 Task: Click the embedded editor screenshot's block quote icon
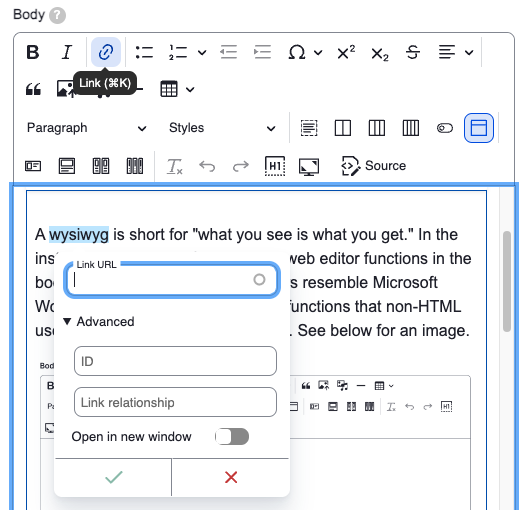click(306, 386)
